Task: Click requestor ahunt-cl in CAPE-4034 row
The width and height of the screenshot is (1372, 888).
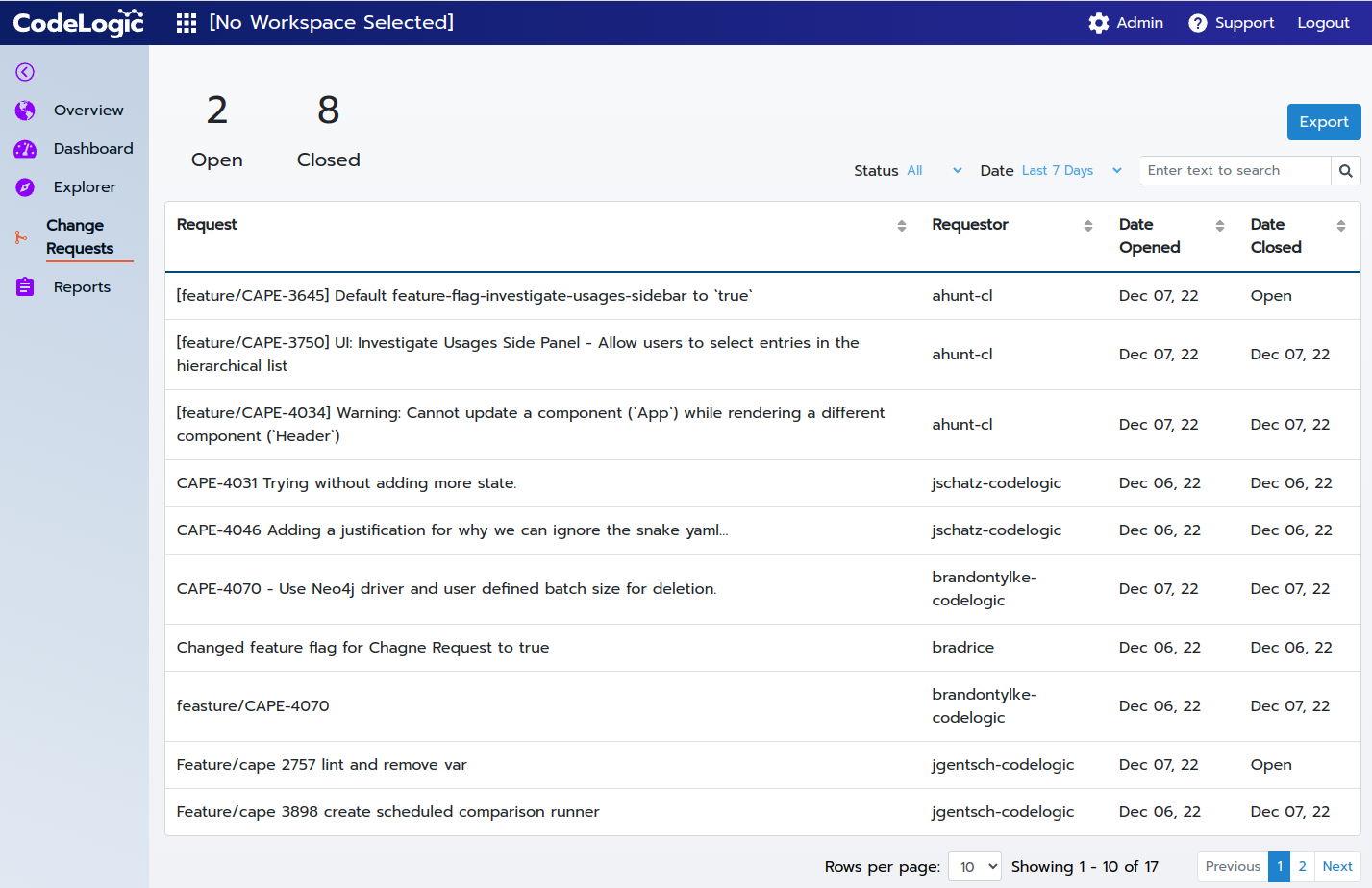Action: click(961, 425)
